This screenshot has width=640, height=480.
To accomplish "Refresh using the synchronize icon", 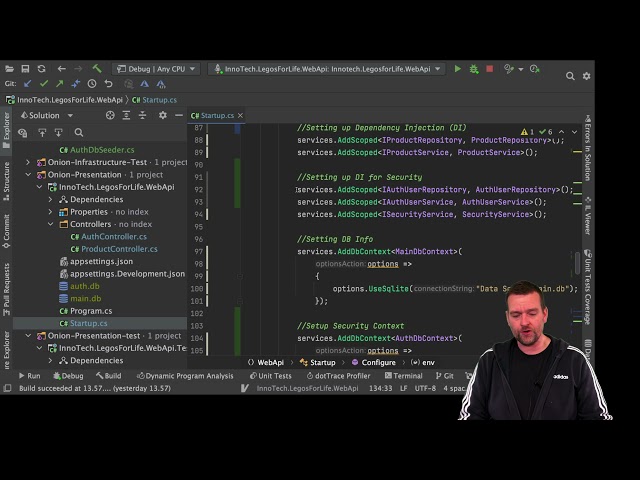I will coord(41,69).
